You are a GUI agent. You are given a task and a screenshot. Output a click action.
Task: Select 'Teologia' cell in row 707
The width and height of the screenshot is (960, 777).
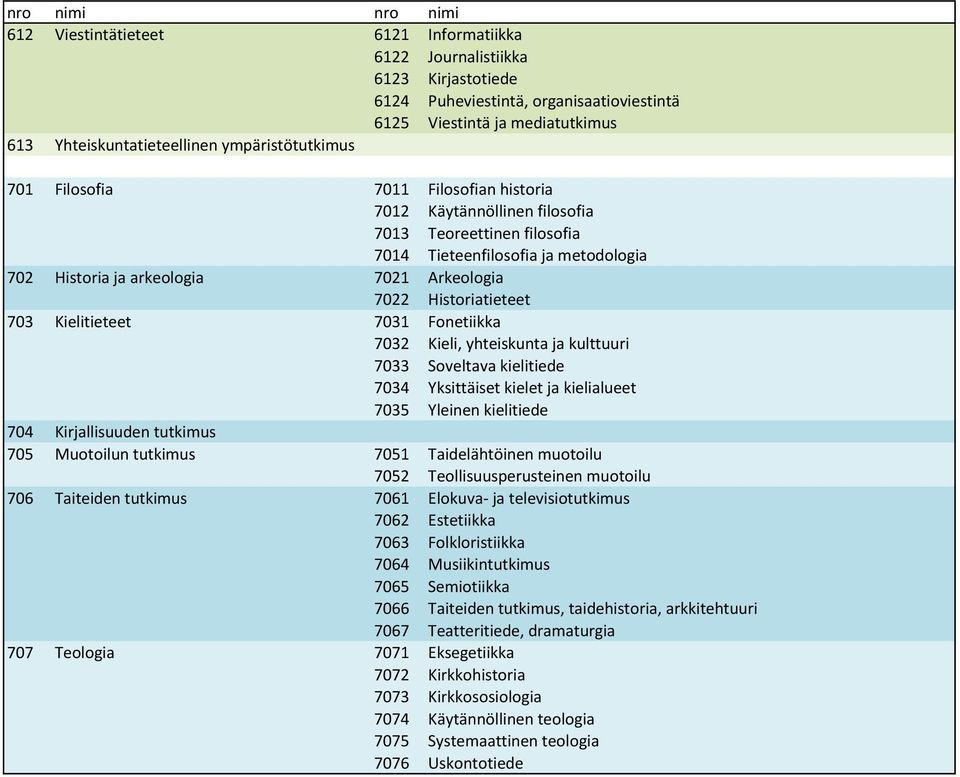84,652
